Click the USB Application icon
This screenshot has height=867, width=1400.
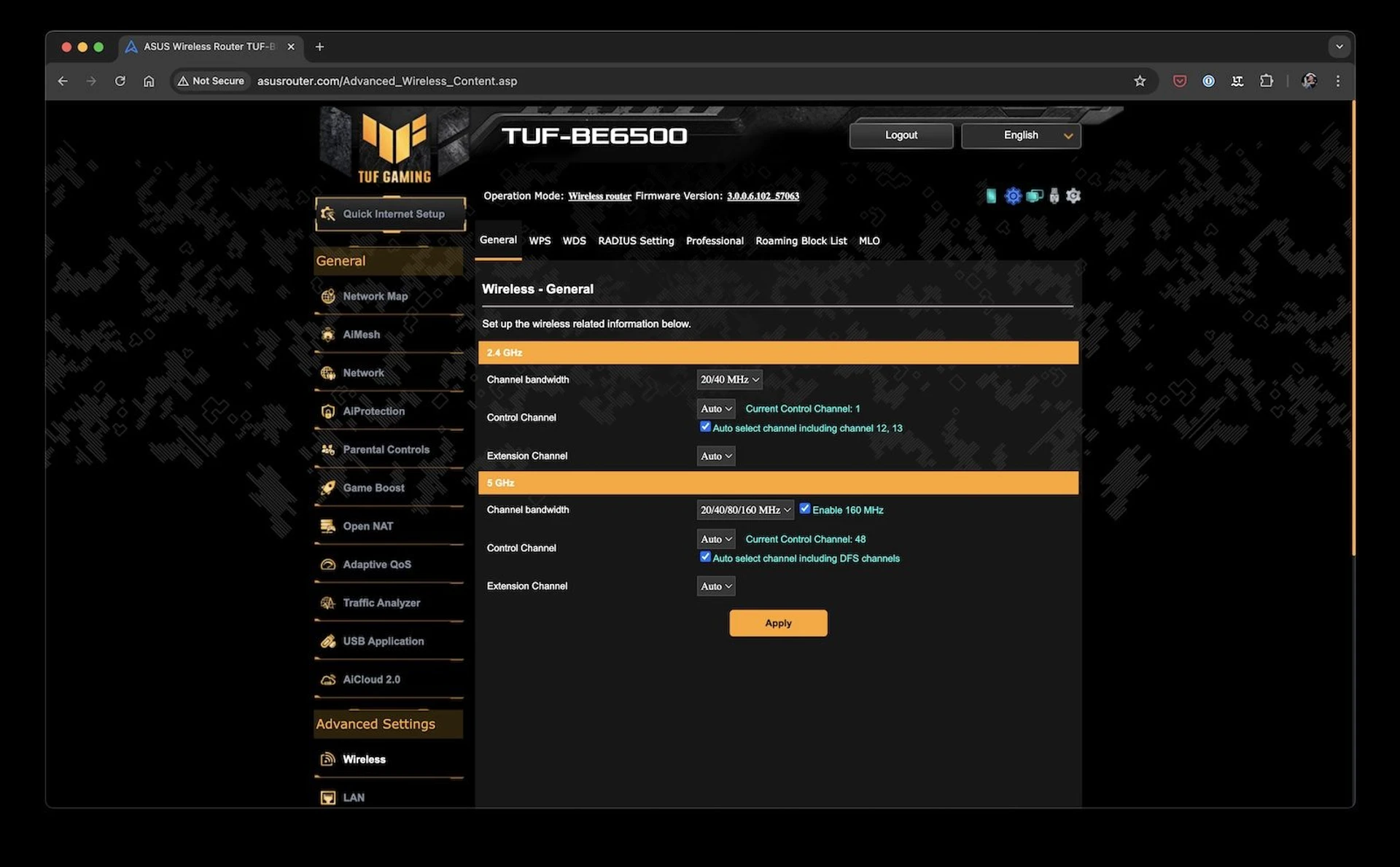[328, 641]
